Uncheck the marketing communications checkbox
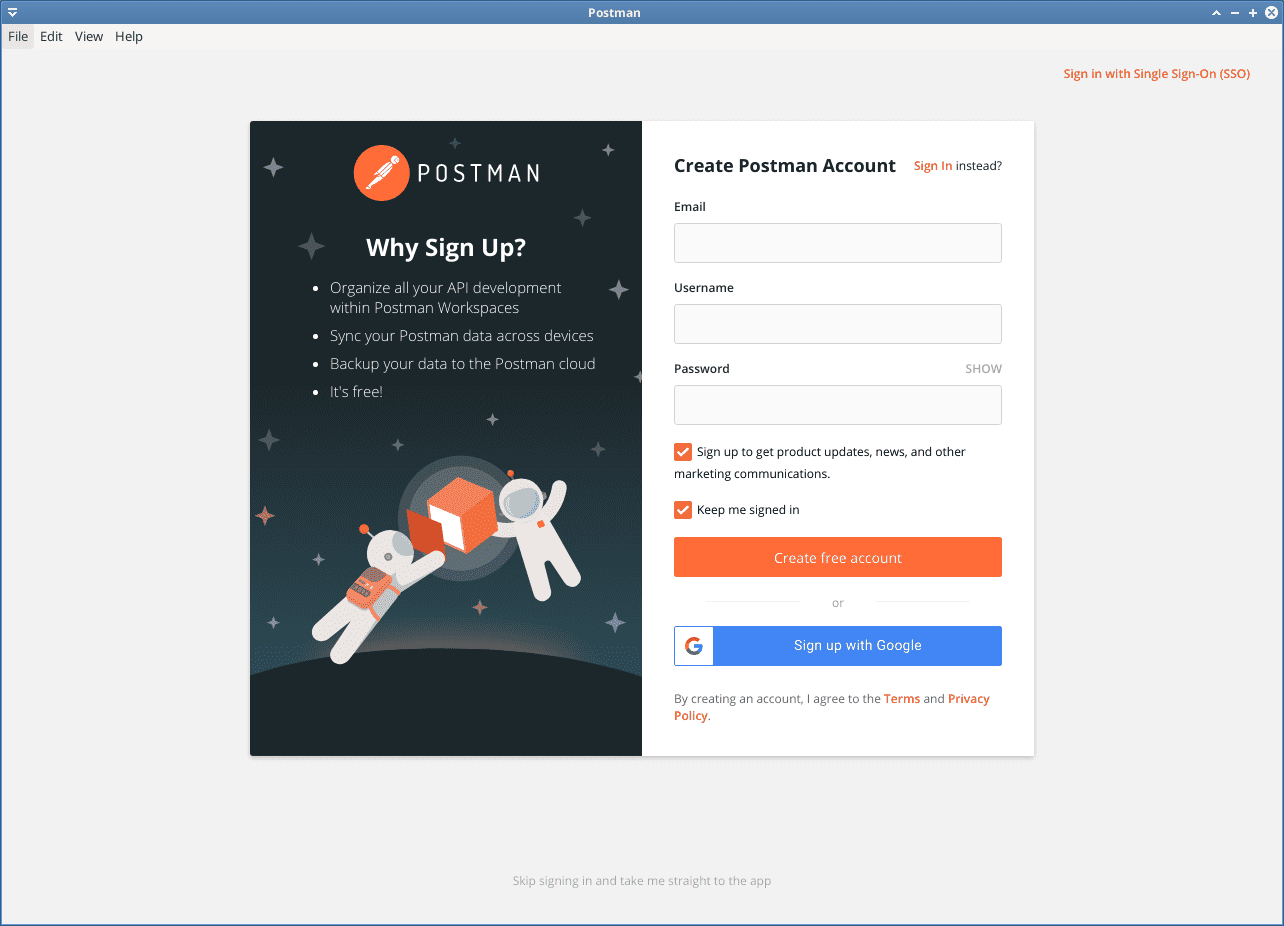This screenshot has height=926, width=1284. (682, 452)
